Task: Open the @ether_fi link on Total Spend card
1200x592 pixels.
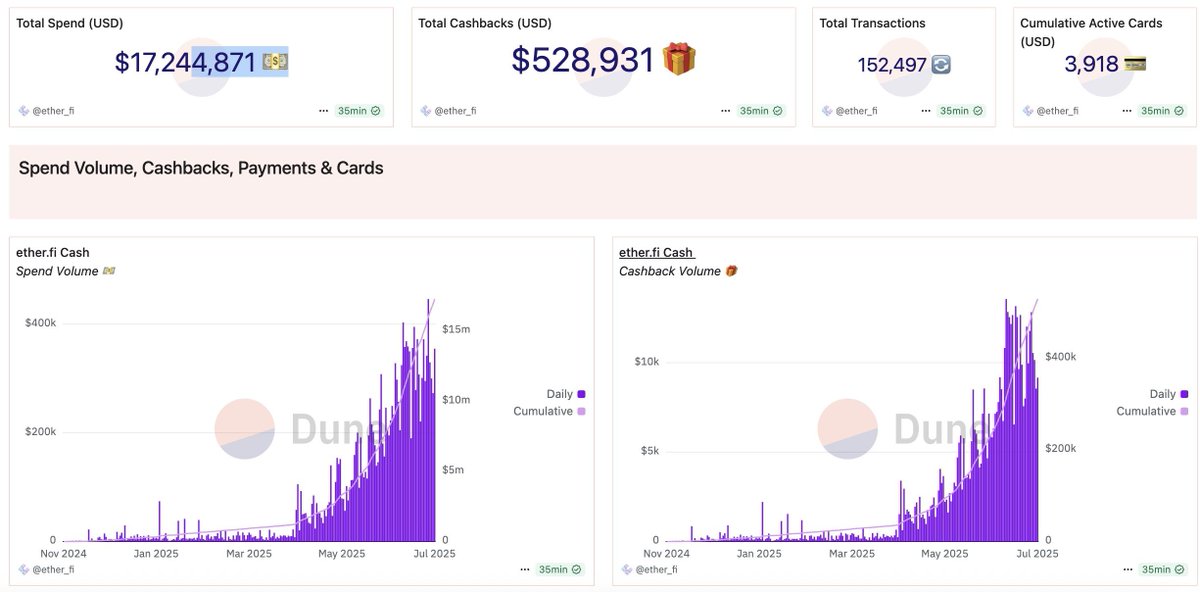Action: click(53, 111)
